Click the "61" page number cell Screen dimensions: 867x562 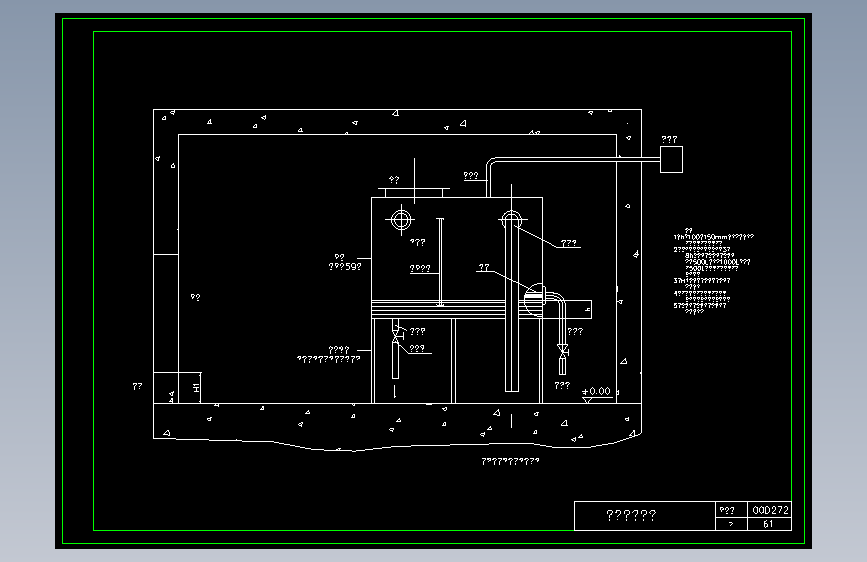770,524
